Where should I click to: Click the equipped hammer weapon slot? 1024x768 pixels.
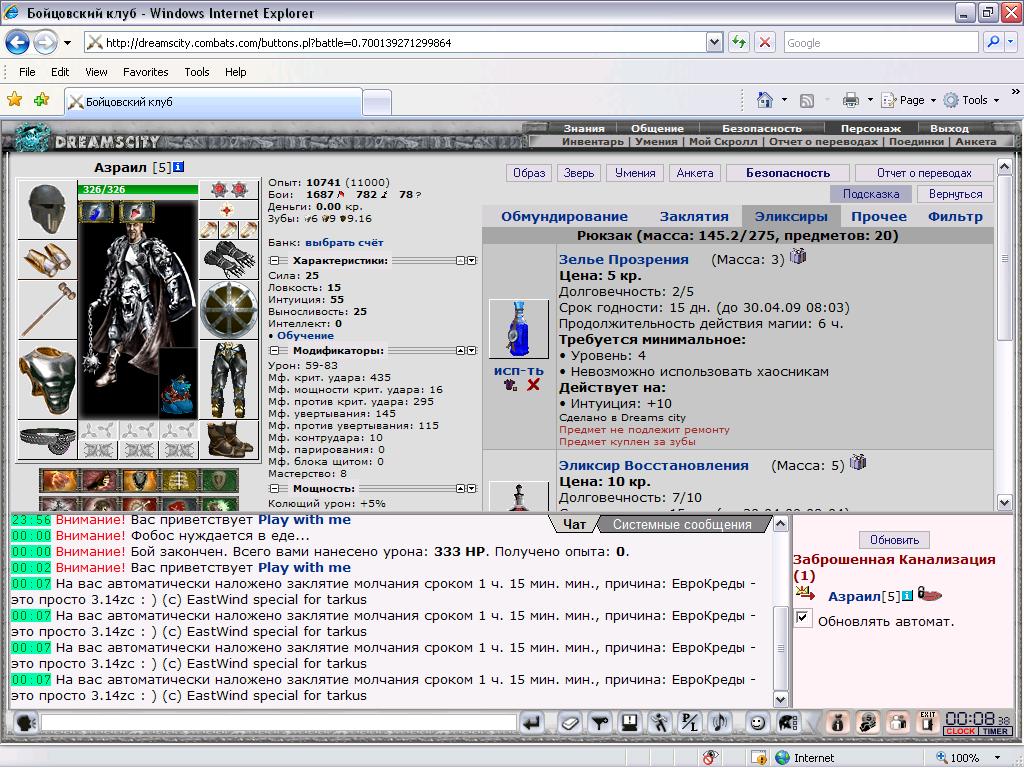point(47,310)
